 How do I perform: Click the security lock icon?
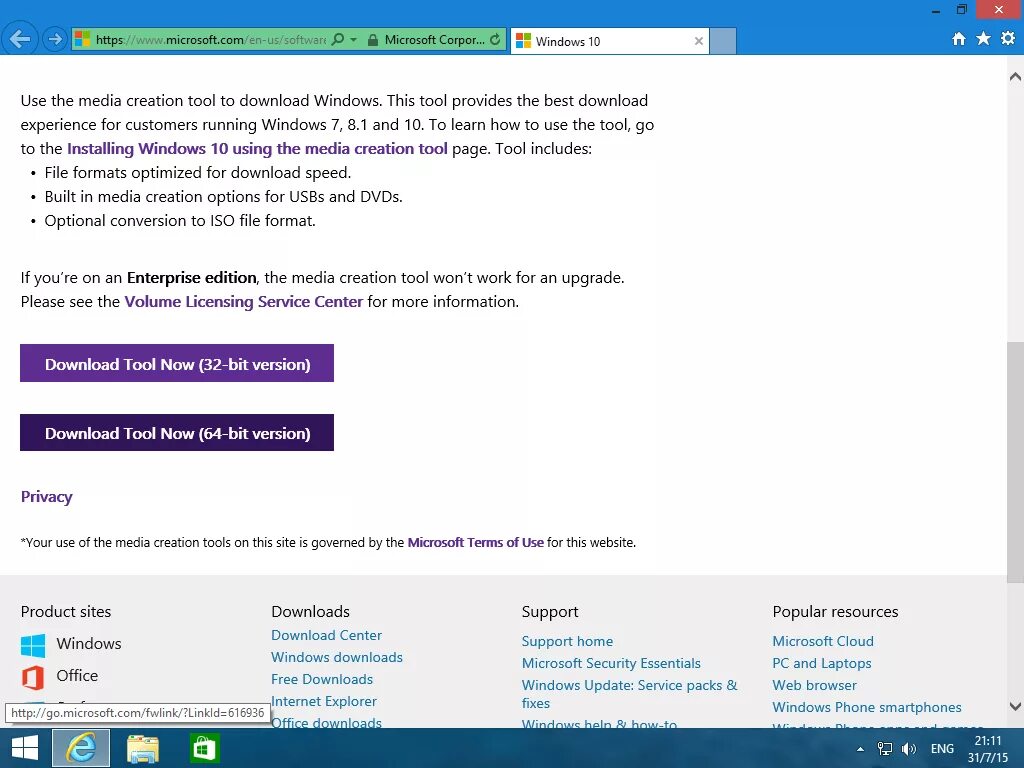[373, 40]
